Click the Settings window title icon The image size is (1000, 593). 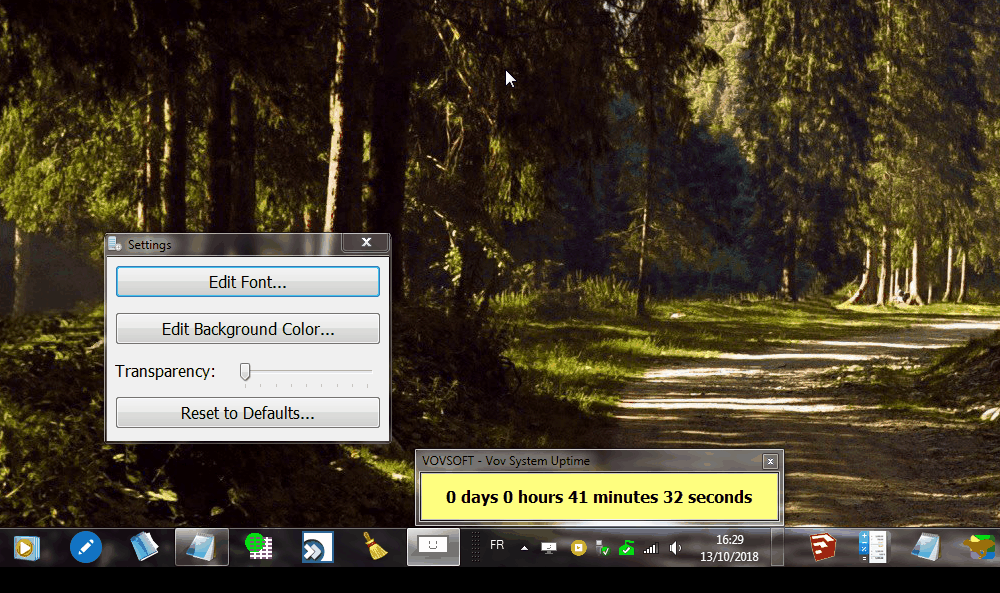115,244
